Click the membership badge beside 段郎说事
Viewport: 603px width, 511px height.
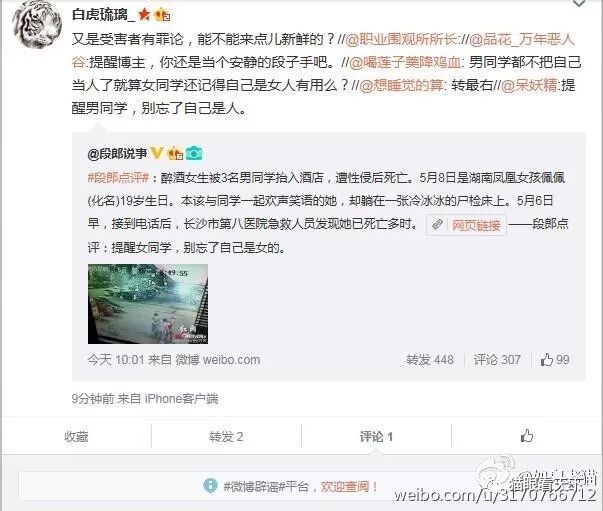pos(175,153)
